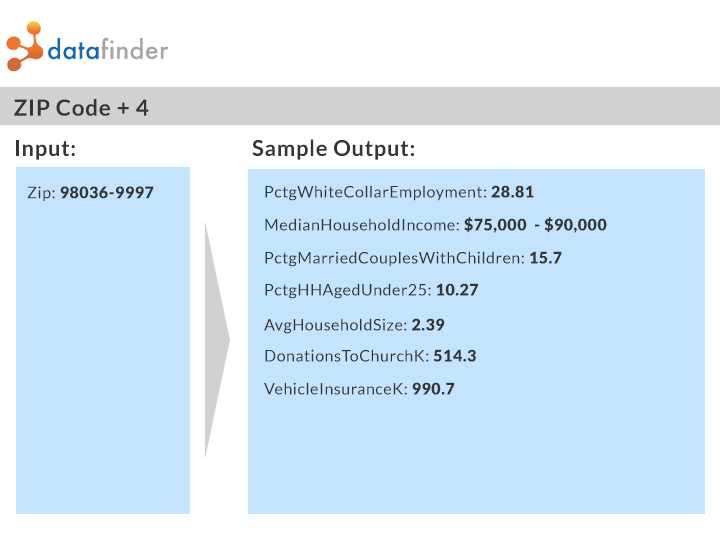This screenshot has height=540, width=720.
Task: Select the PctgWhiteCollarEmployment 28.81 line
Action: 399,192
